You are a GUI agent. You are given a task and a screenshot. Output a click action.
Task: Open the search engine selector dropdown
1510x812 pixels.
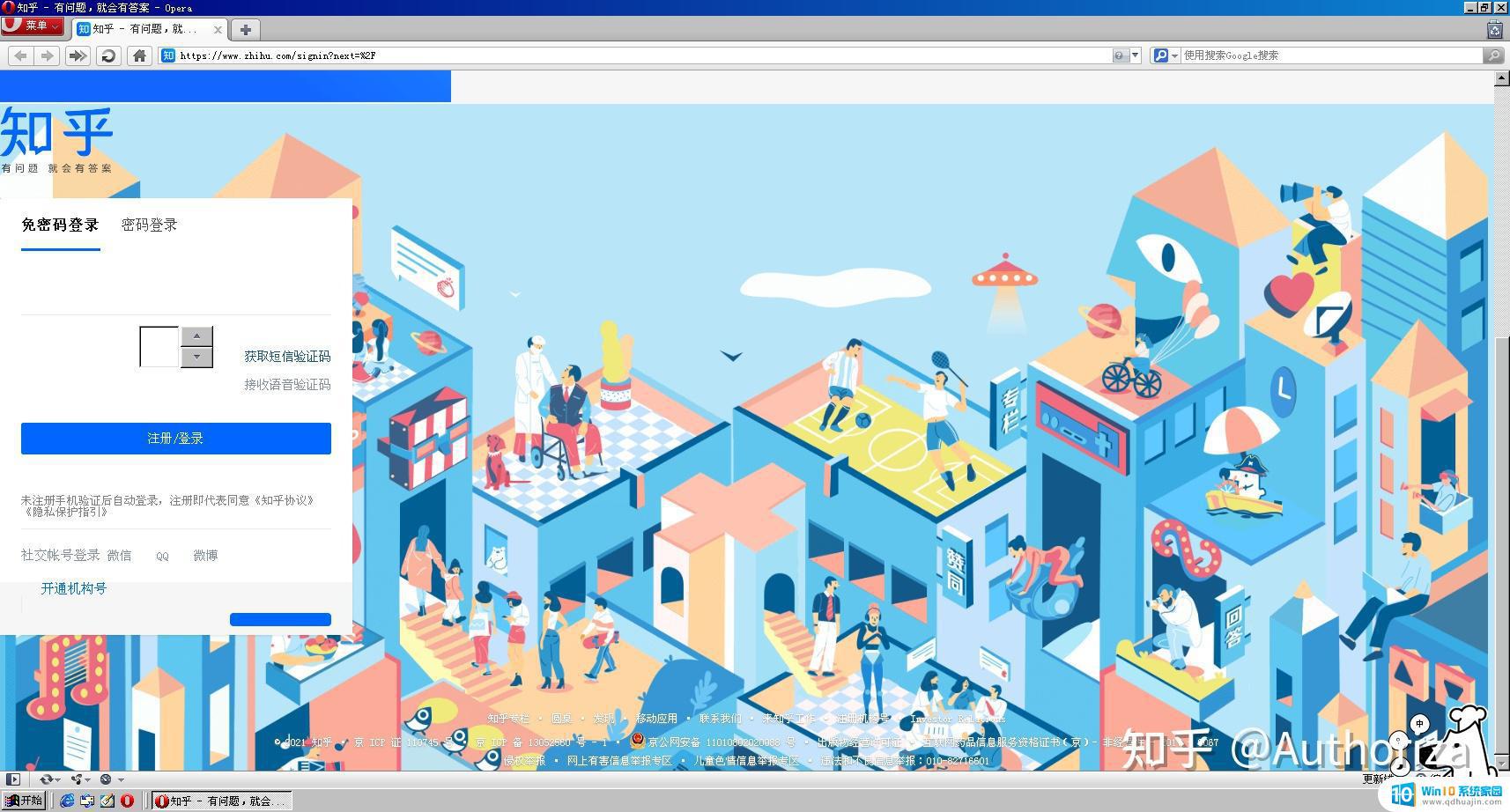tap(1166, 55)
